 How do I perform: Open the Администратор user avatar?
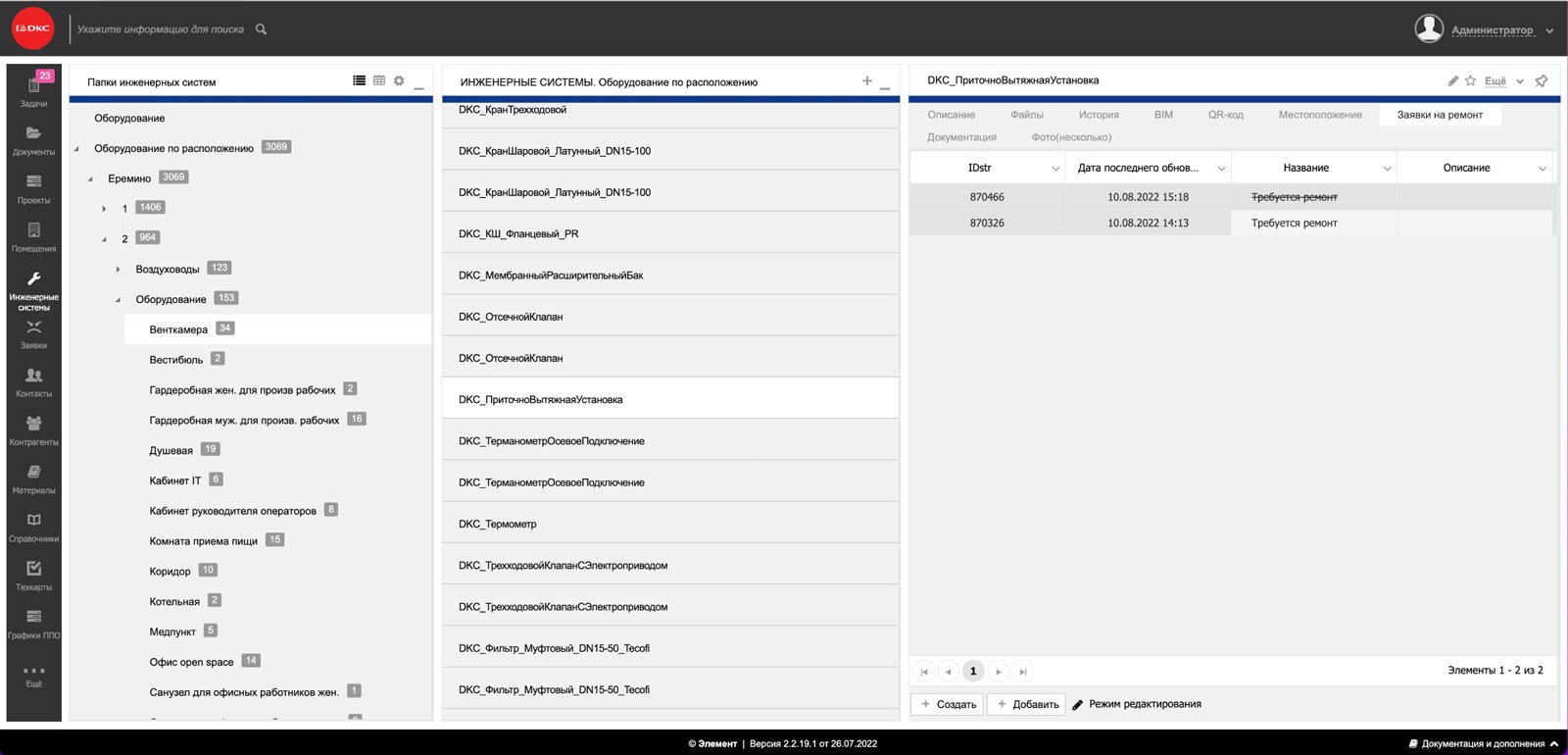1429,28
